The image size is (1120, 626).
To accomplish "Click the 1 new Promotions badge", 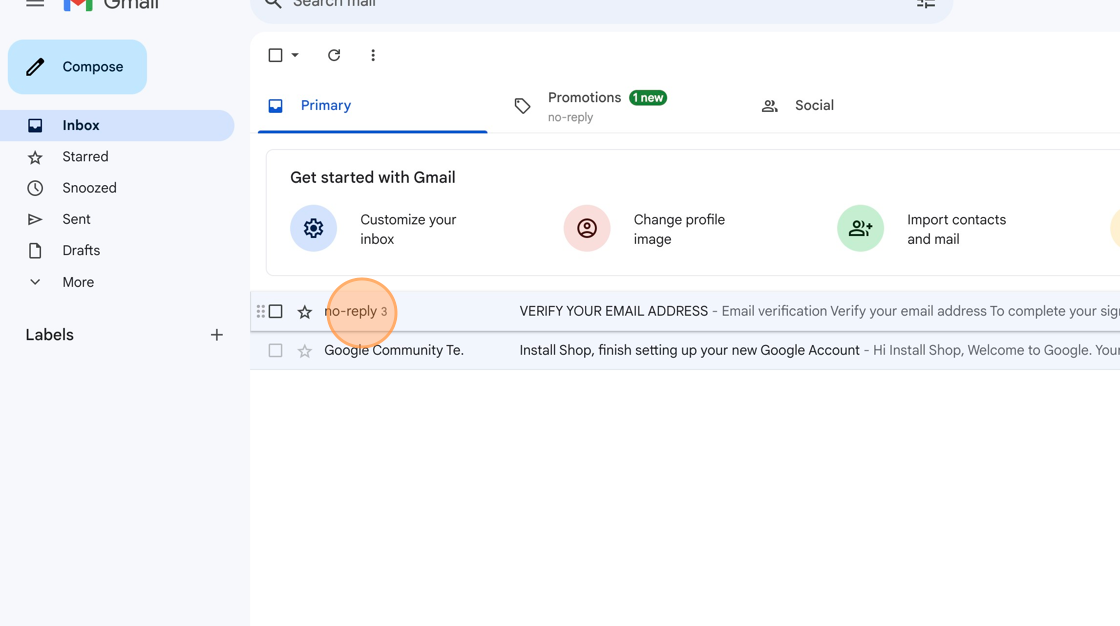I will (648, 98).
